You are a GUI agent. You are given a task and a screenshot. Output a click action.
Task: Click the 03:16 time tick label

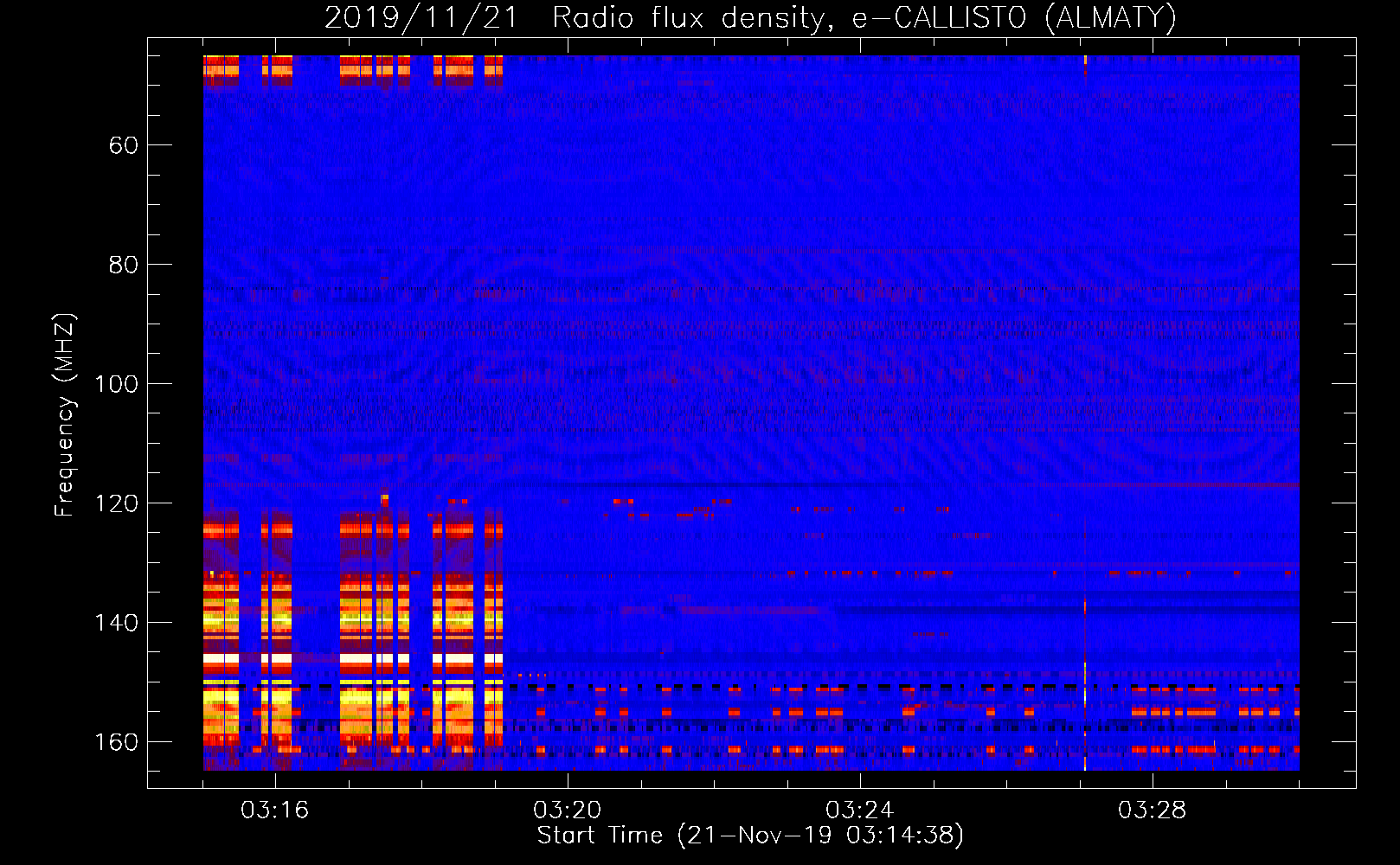point(275,811)
